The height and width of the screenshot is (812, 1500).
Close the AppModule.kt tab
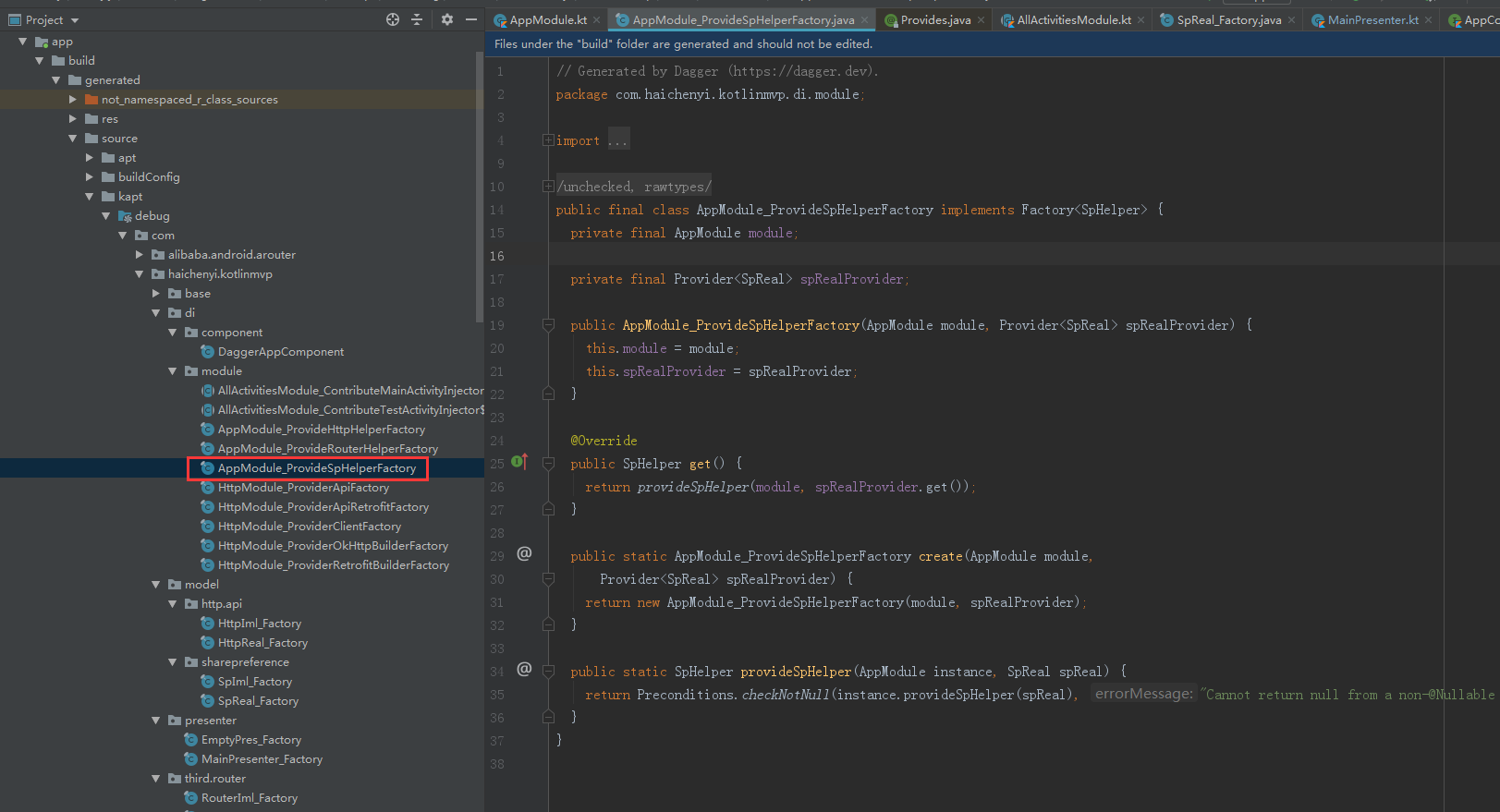[x=597, y=20]
